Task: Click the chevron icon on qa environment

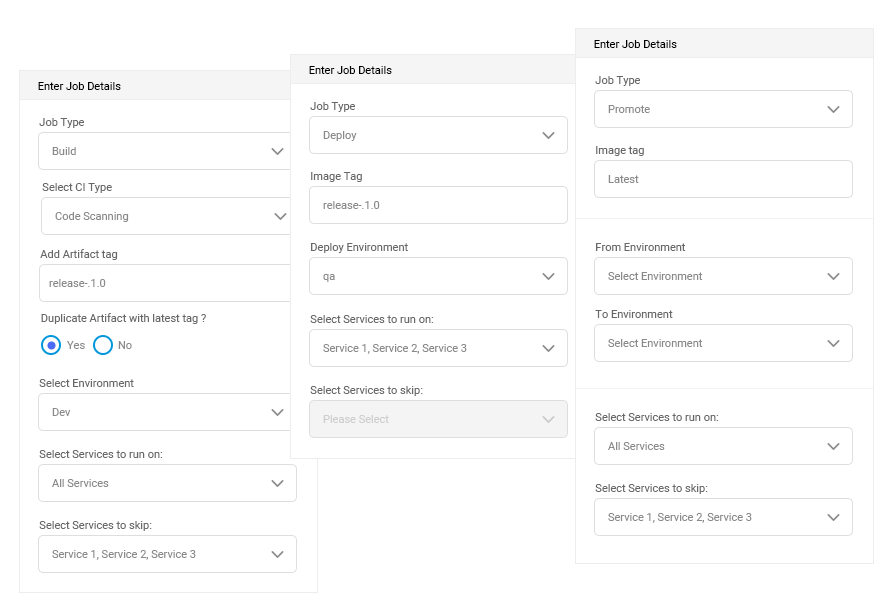Action: point(548,276)
